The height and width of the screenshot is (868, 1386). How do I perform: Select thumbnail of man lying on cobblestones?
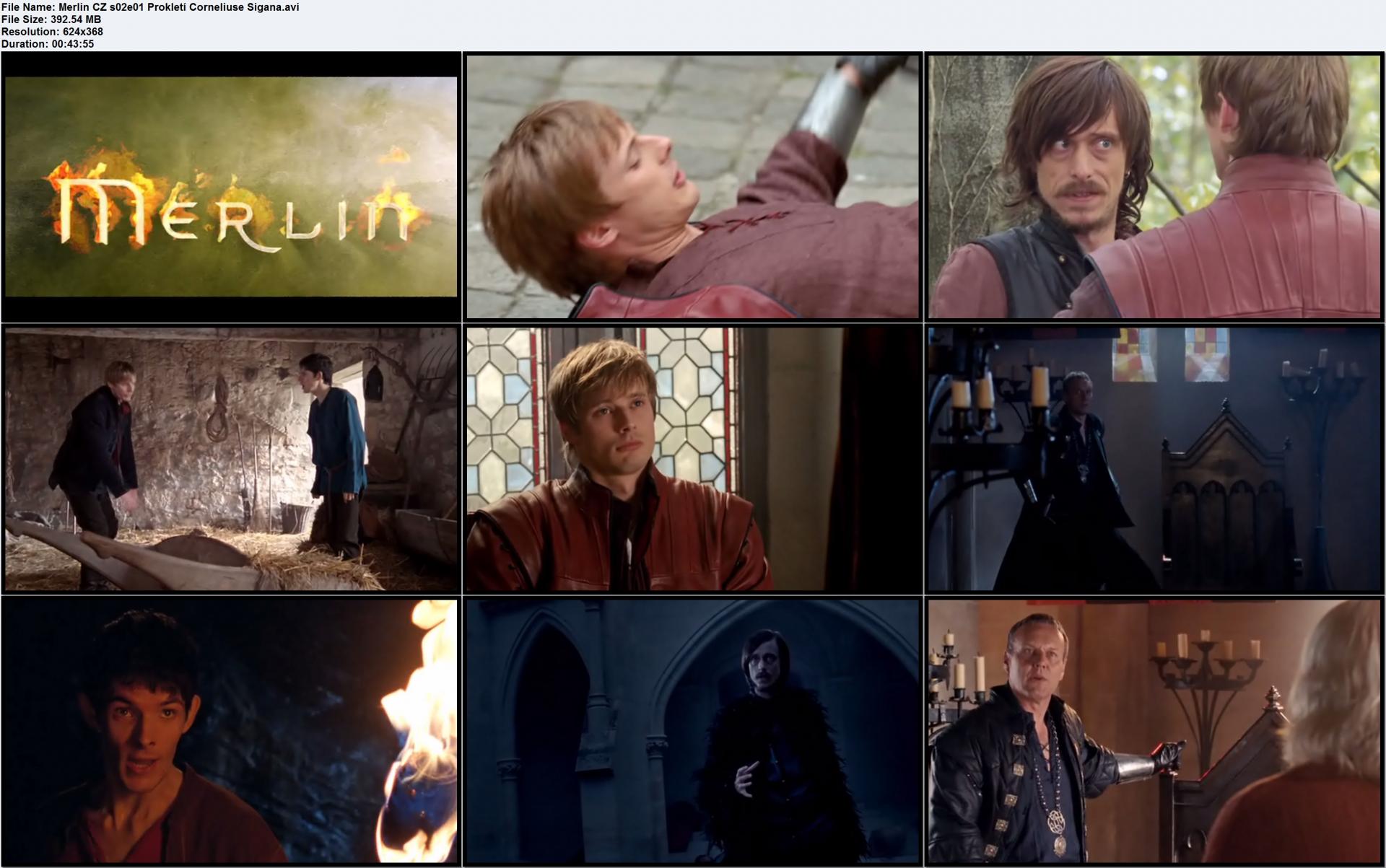click(x=693, y=186)
